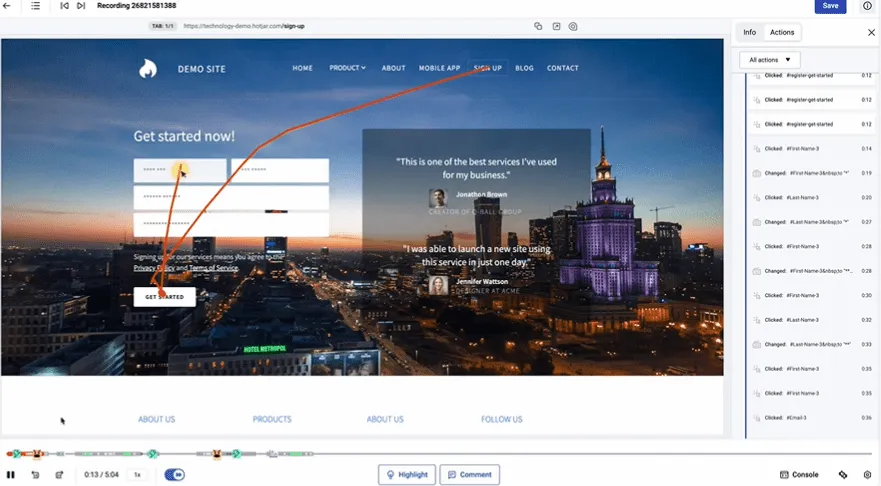The width and height of the screenshot is (881, 486).
Task: Jump to the next recording
Action: (81, 6)
